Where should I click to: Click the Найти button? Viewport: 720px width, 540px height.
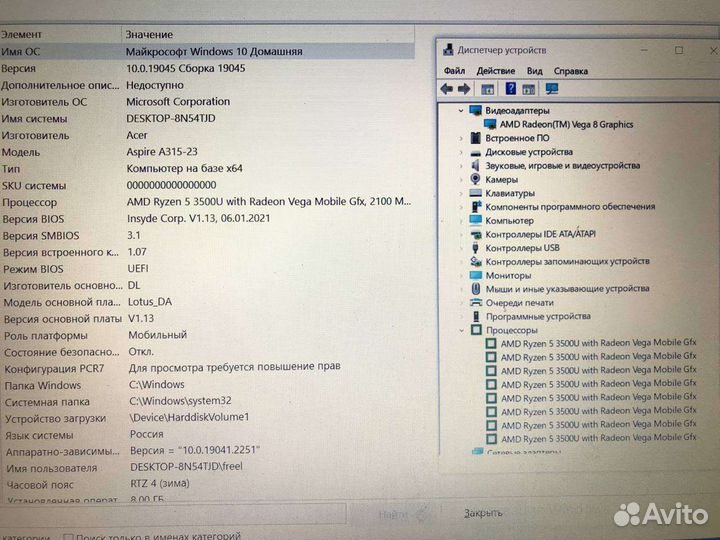tap(395, 515)
